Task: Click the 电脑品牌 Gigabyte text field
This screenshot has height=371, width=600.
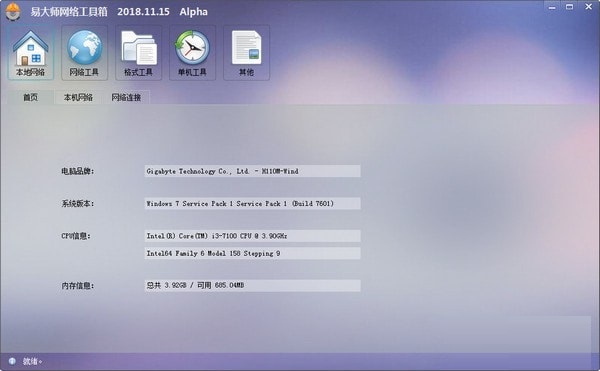Action: point(252,171)
